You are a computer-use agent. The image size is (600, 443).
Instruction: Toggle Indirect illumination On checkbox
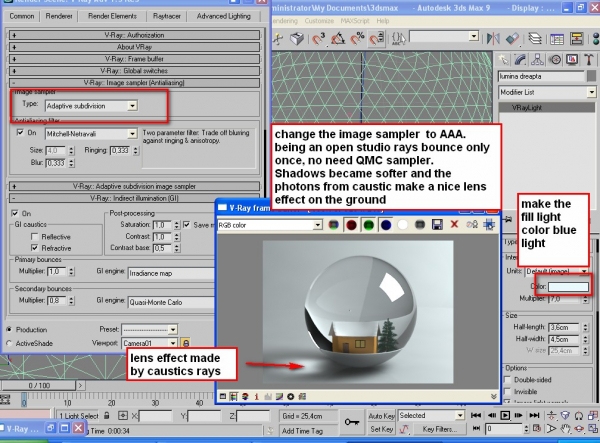tap(15, 213)
